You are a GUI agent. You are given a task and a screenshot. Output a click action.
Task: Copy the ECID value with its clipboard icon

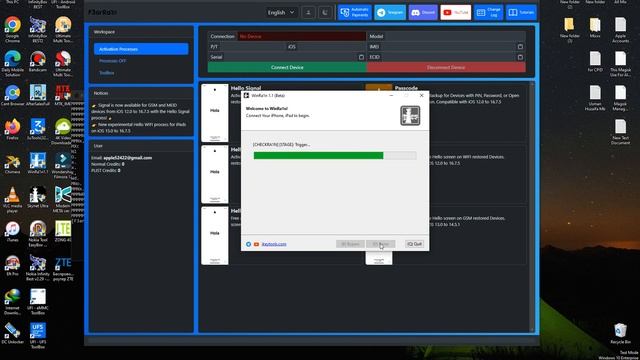tap(520, 57)
